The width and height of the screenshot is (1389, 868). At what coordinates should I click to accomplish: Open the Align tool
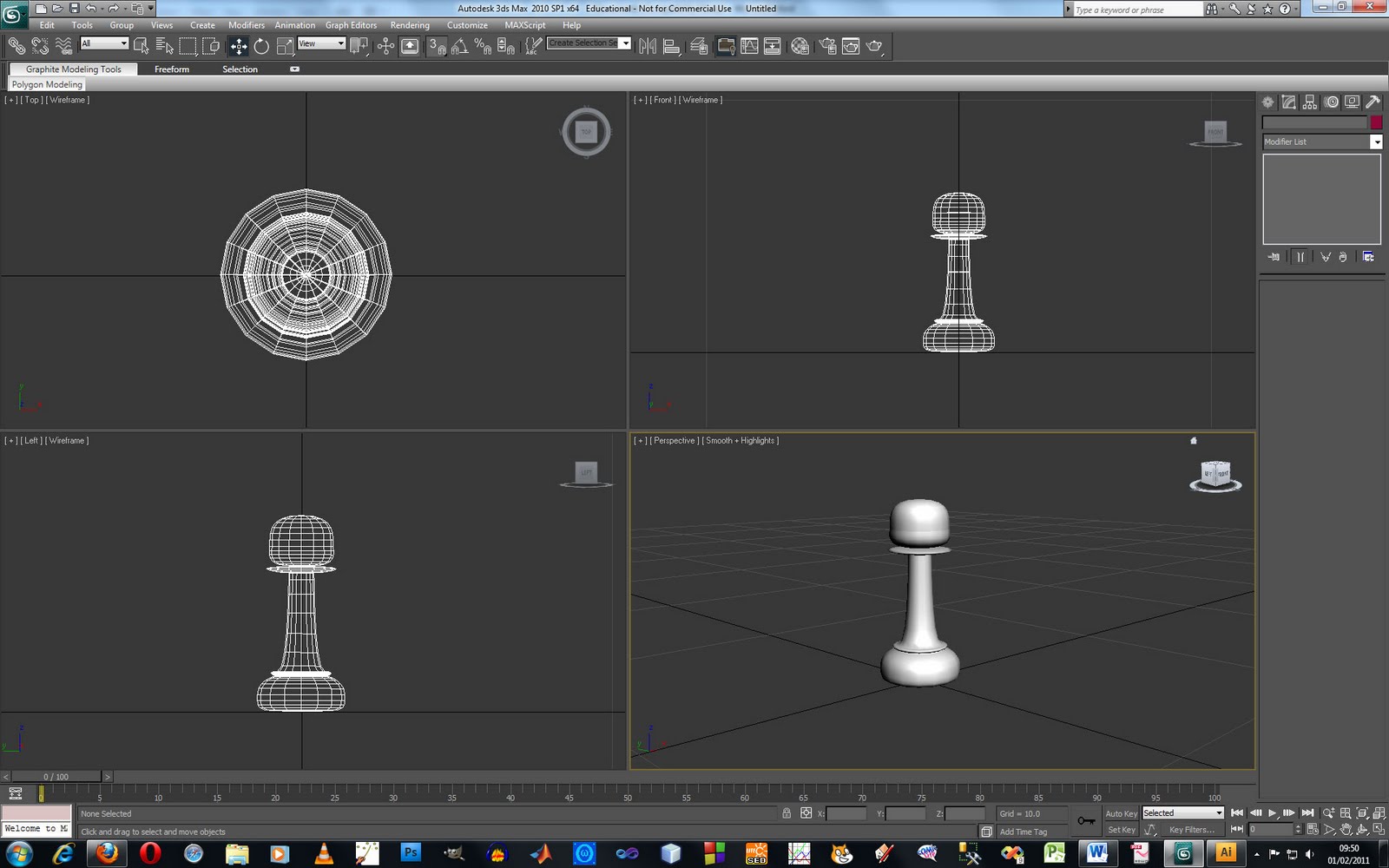(671, 45)
